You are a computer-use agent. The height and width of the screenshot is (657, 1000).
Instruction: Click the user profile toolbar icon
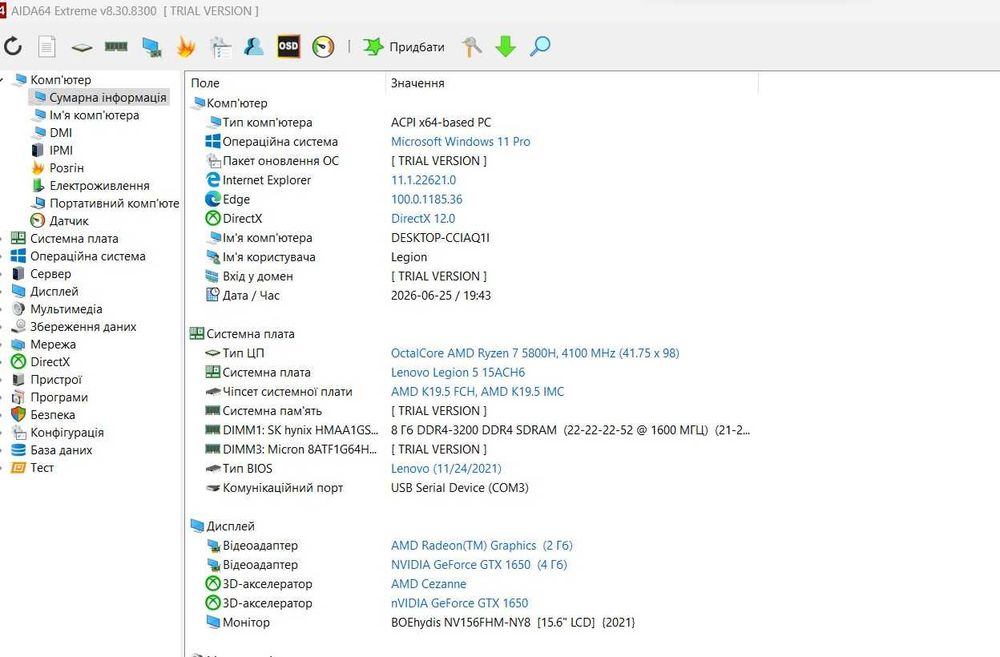(254, 47)
